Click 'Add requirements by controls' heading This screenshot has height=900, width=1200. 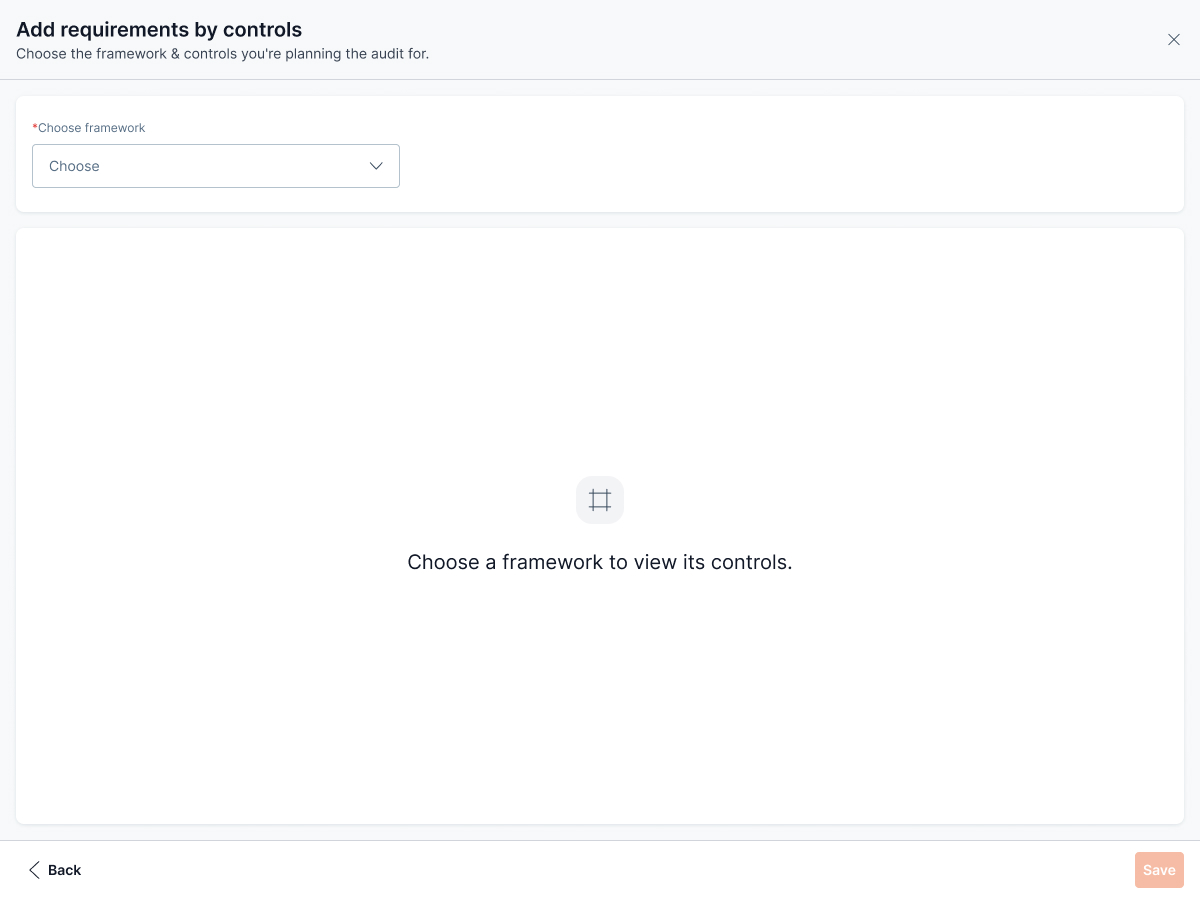click(x=159, y=30)
